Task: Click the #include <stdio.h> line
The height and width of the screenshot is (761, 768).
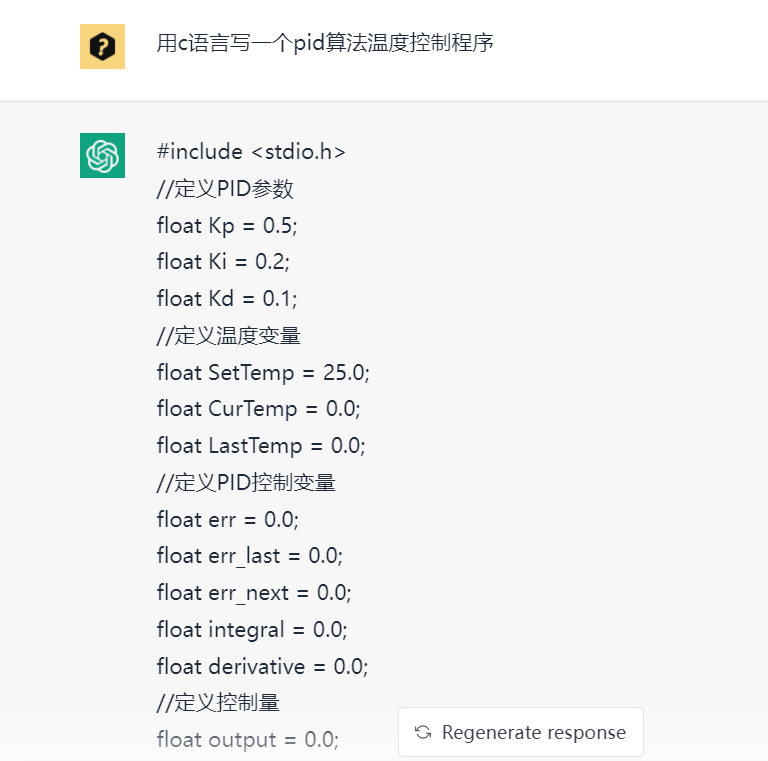Action: click(251, 152)
